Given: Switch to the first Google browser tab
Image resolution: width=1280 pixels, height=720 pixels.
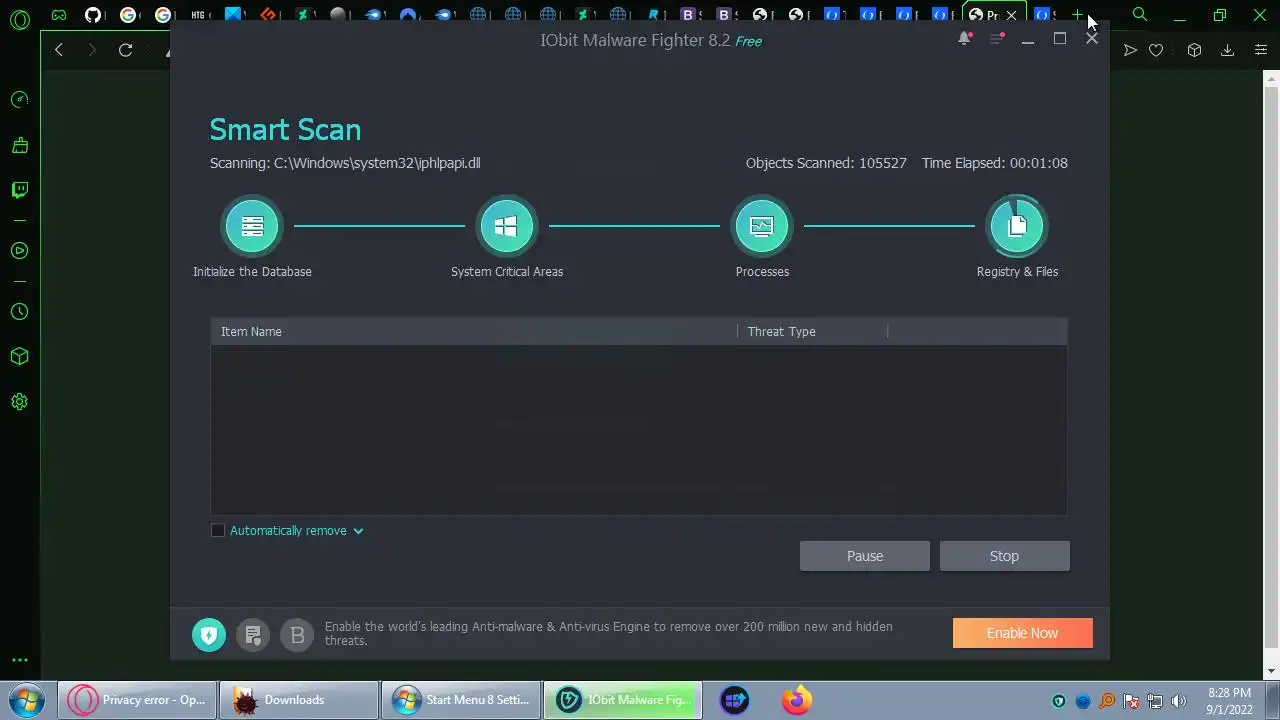Looking at the screenshot, I should (x=128, y=15).
